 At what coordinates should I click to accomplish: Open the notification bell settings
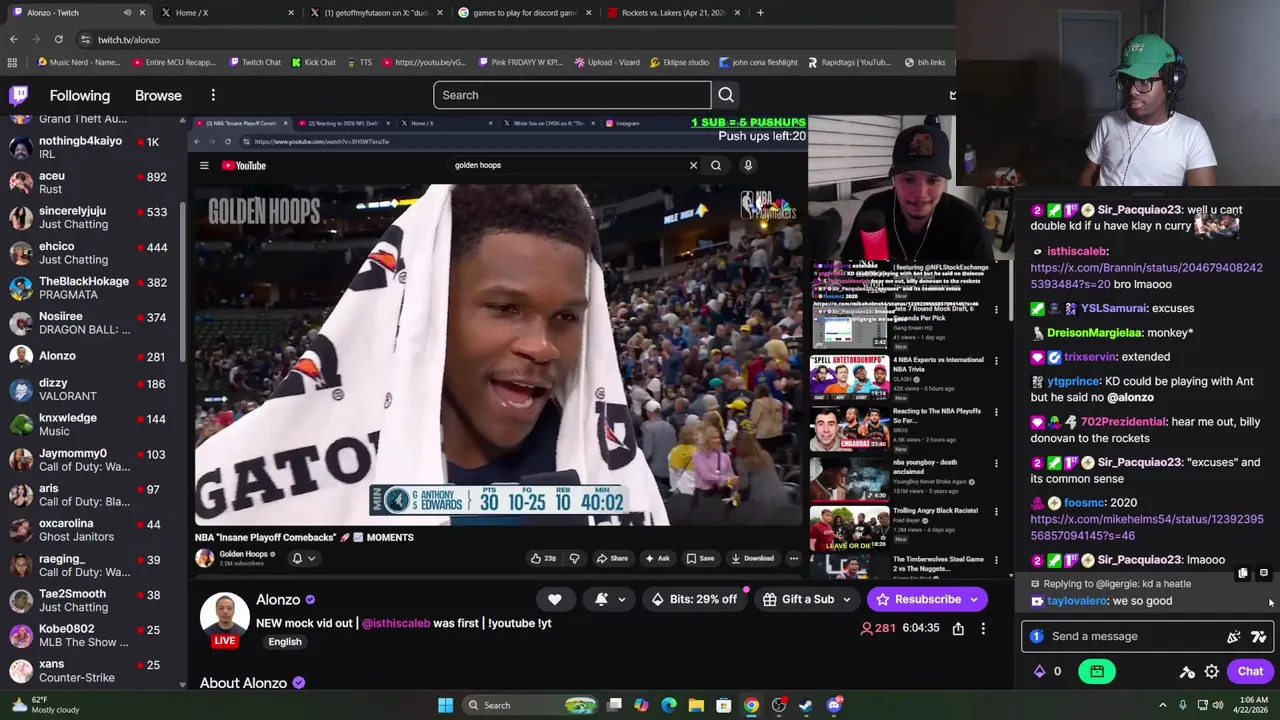[x=601, y=599]
